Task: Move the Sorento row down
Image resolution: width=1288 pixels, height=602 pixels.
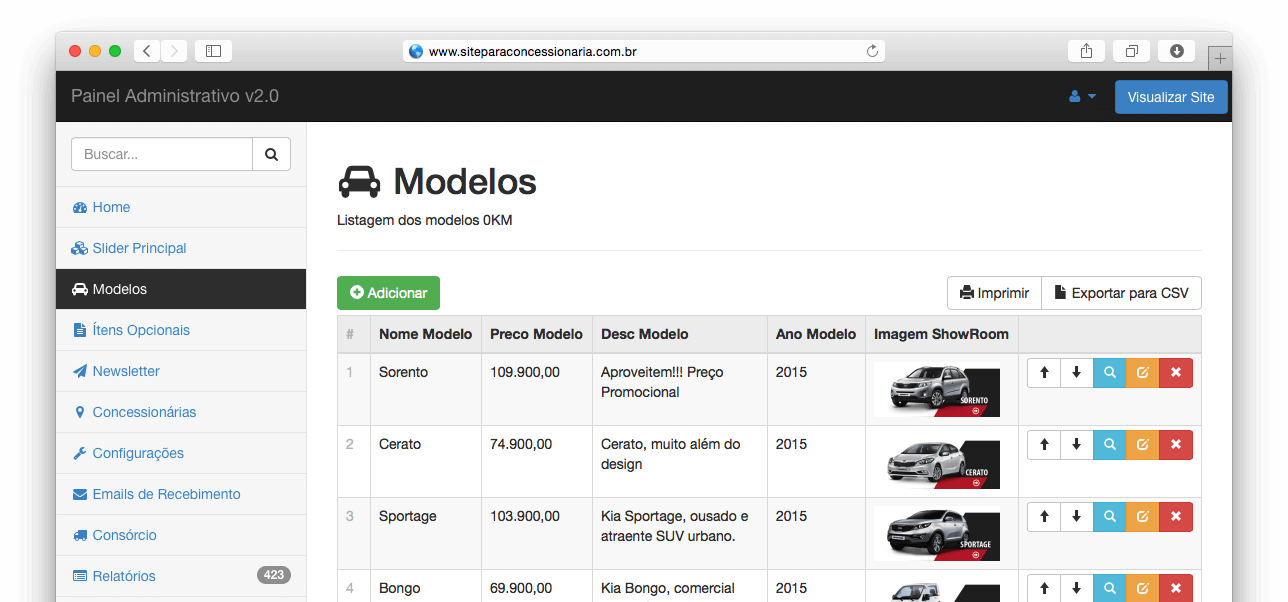Action: point(1077,373)
